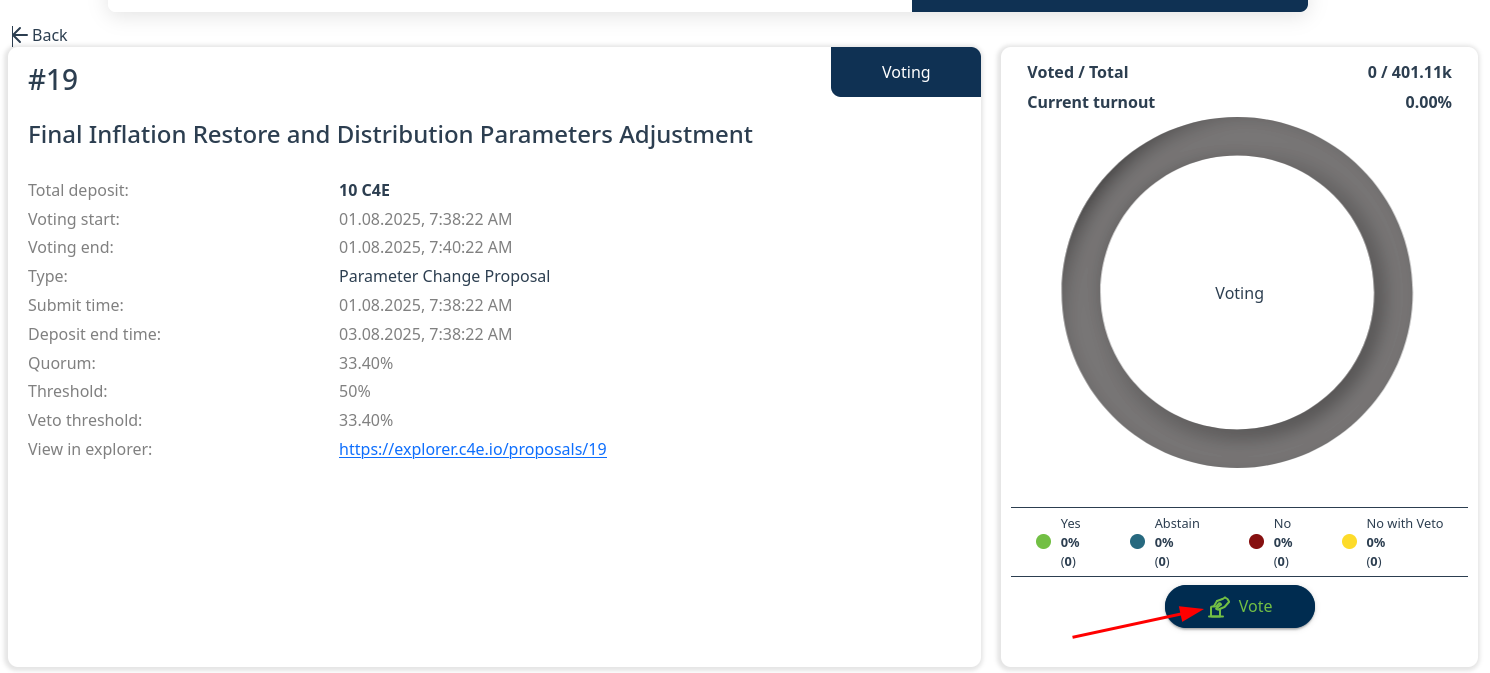Click the 0.00% current turnout value
Viewport: 1490px width, 673px height.
pos(1428,102)
